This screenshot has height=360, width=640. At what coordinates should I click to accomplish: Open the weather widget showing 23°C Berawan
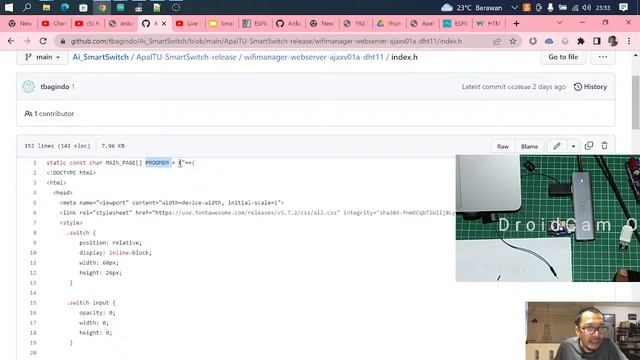pyautogui.click(x=471, y=7)
